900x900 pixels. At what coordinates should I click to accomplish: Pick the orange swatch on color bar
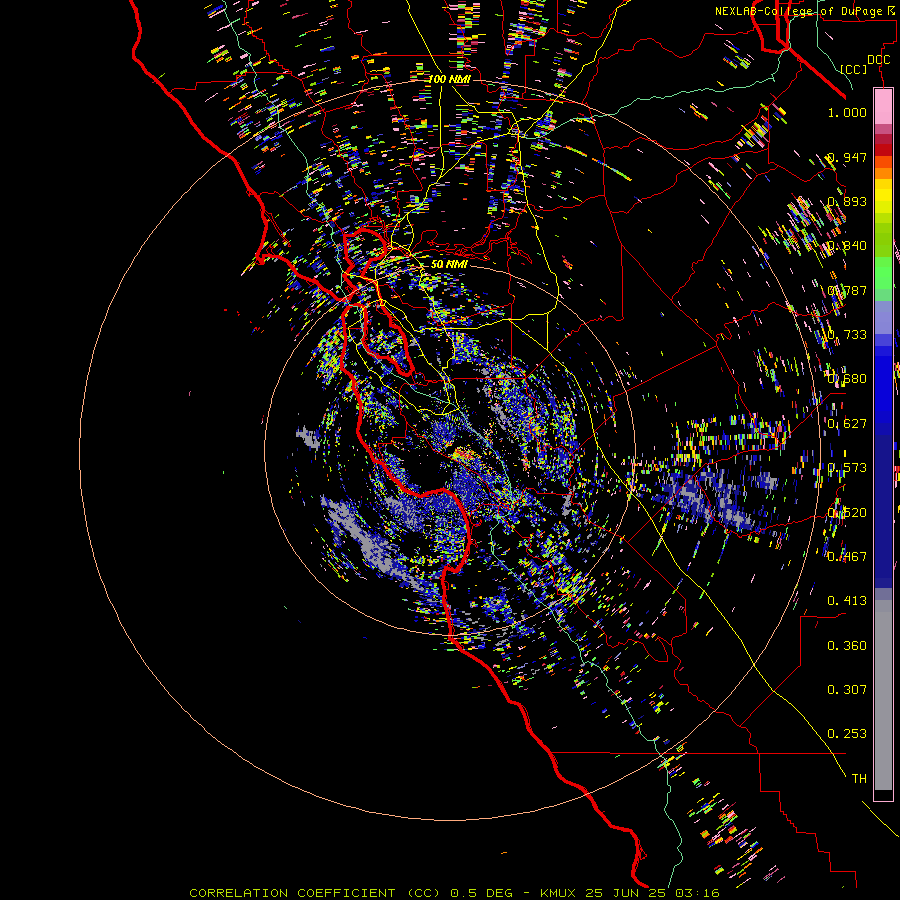pyautogui.click(x=883, y=173)
